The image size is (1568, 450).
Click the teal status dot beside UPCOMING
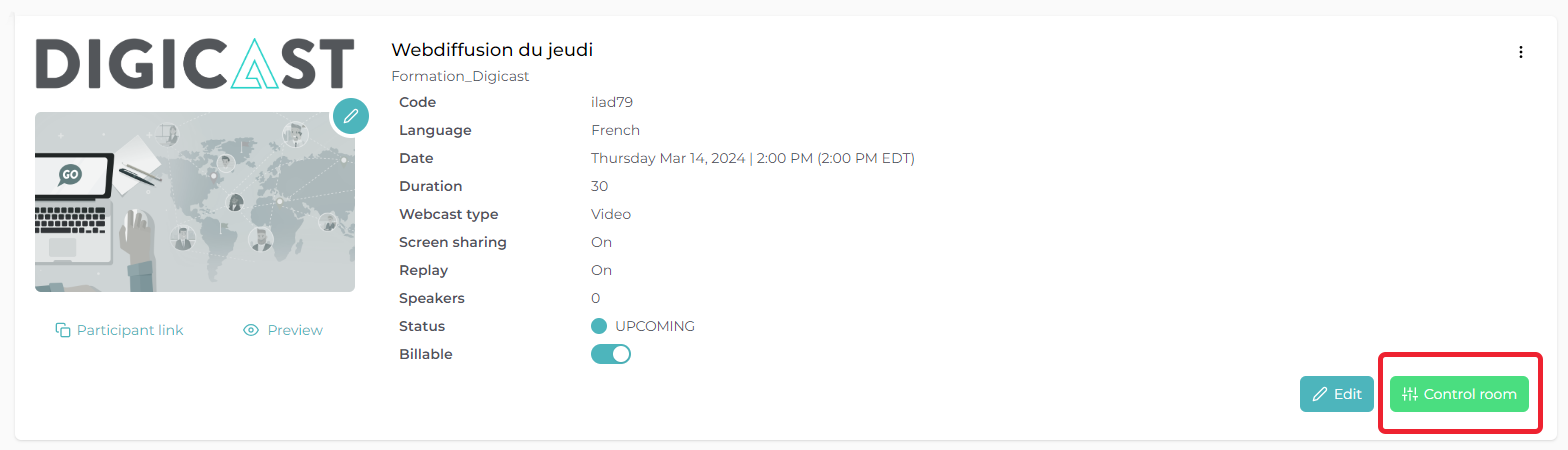(599, 326)
